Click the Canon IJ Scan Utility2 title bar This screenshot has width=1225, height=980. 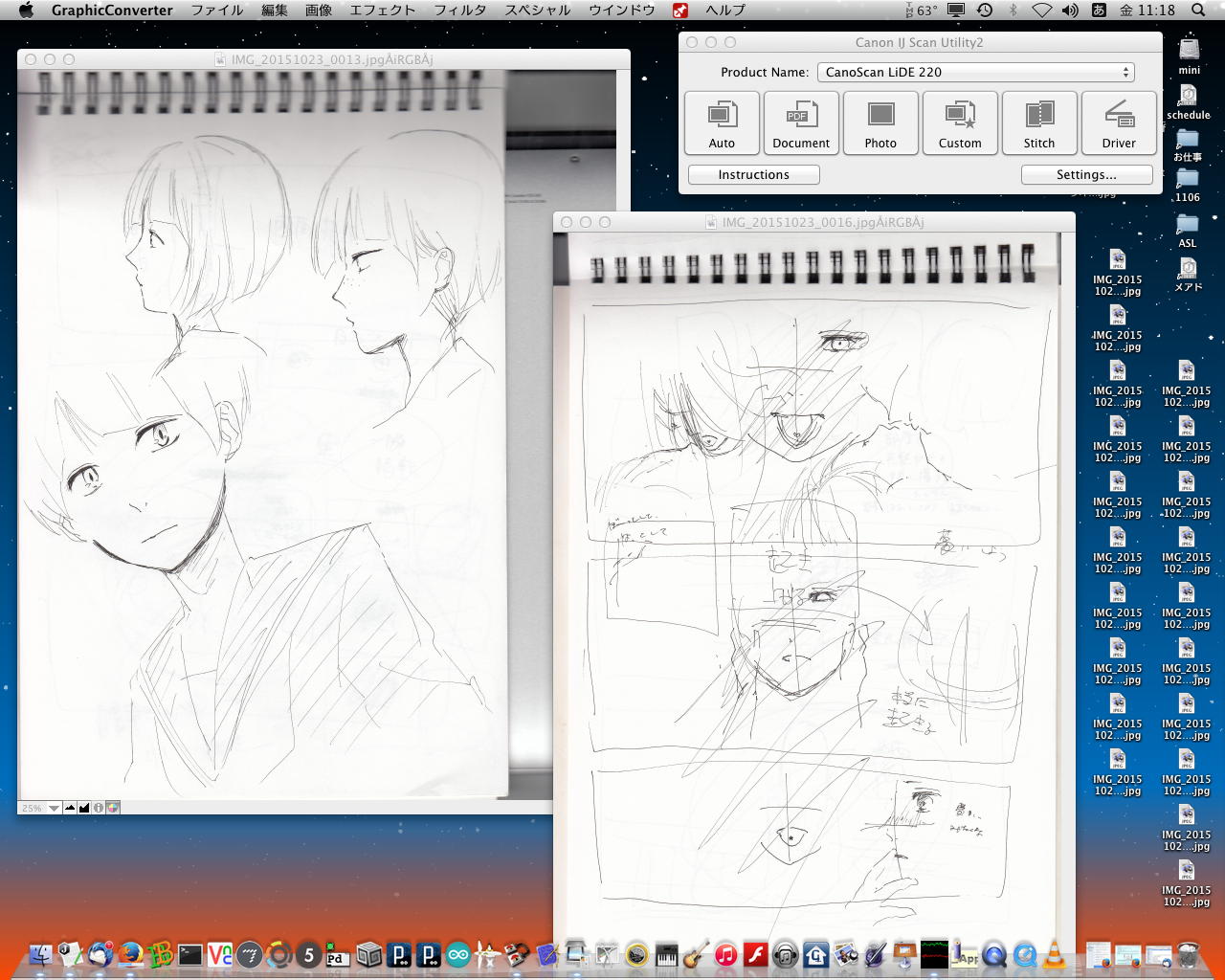pyautogui.click(x=920, y=42)
